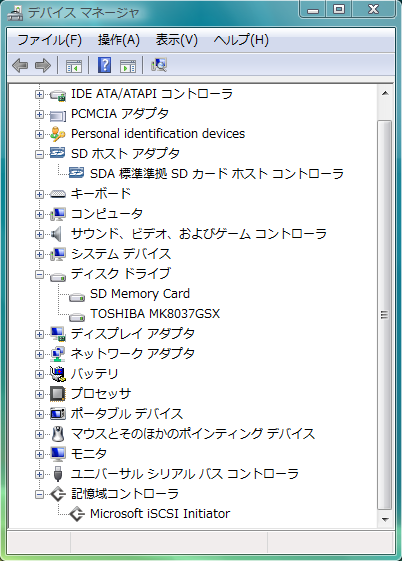Click the blue Help question-mark icon

point(104,65)
